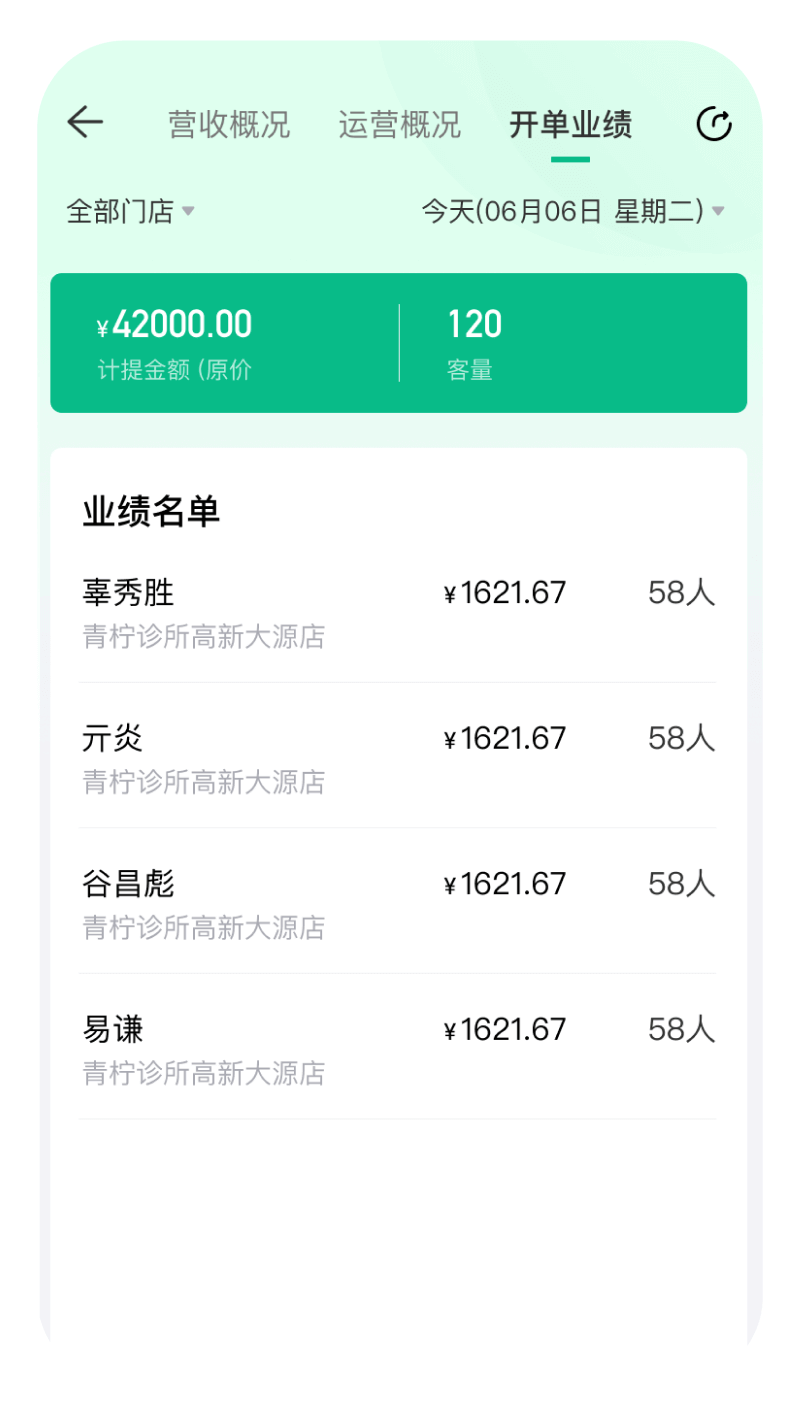800x1420 pixels.
Task: Tap the 58人 count for 易谦
Action: pyautogui.click(x=681, y=1030)
